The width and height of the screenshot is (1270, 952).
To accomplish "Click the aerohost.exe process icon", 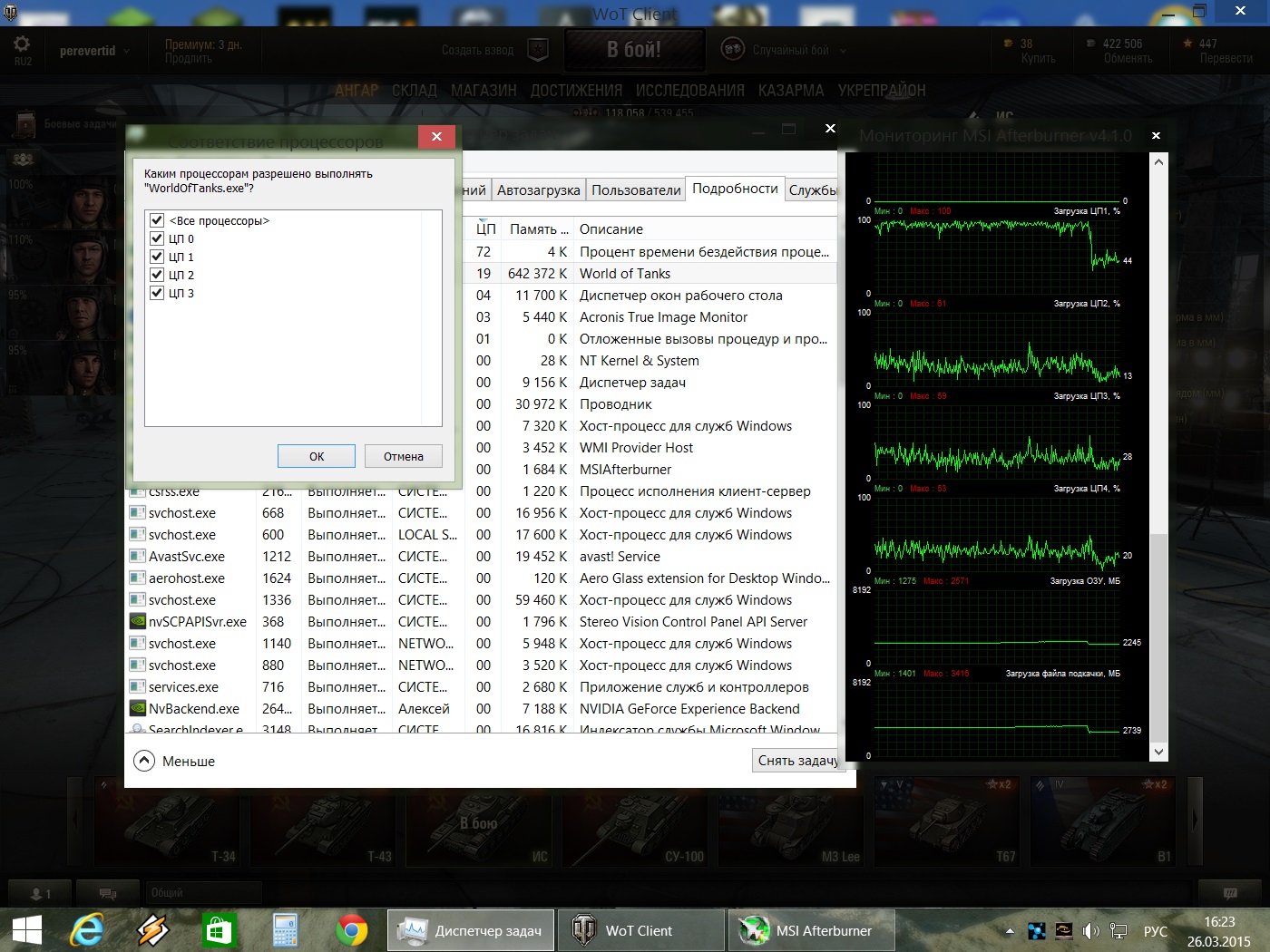I will coord(138,578).
